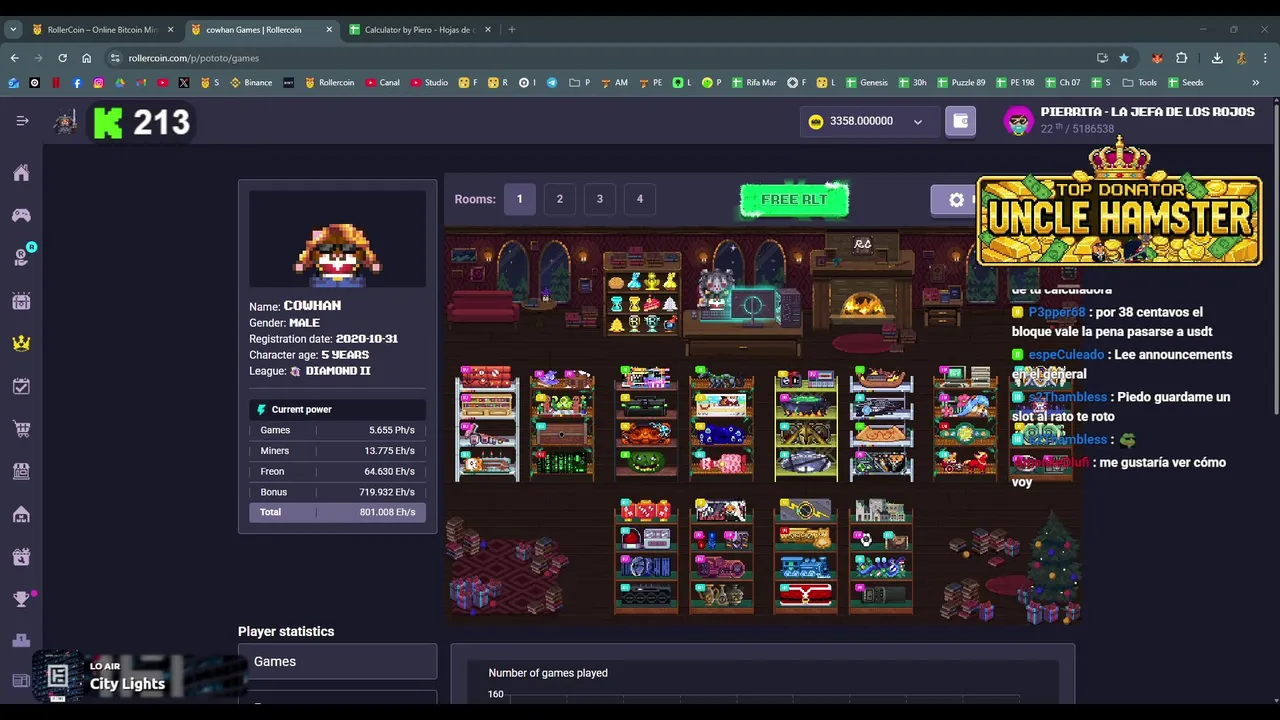This screenshot has width=1280, height=720.
Task: Open the Genesis sheet bookmark
Action: [867, 83]
